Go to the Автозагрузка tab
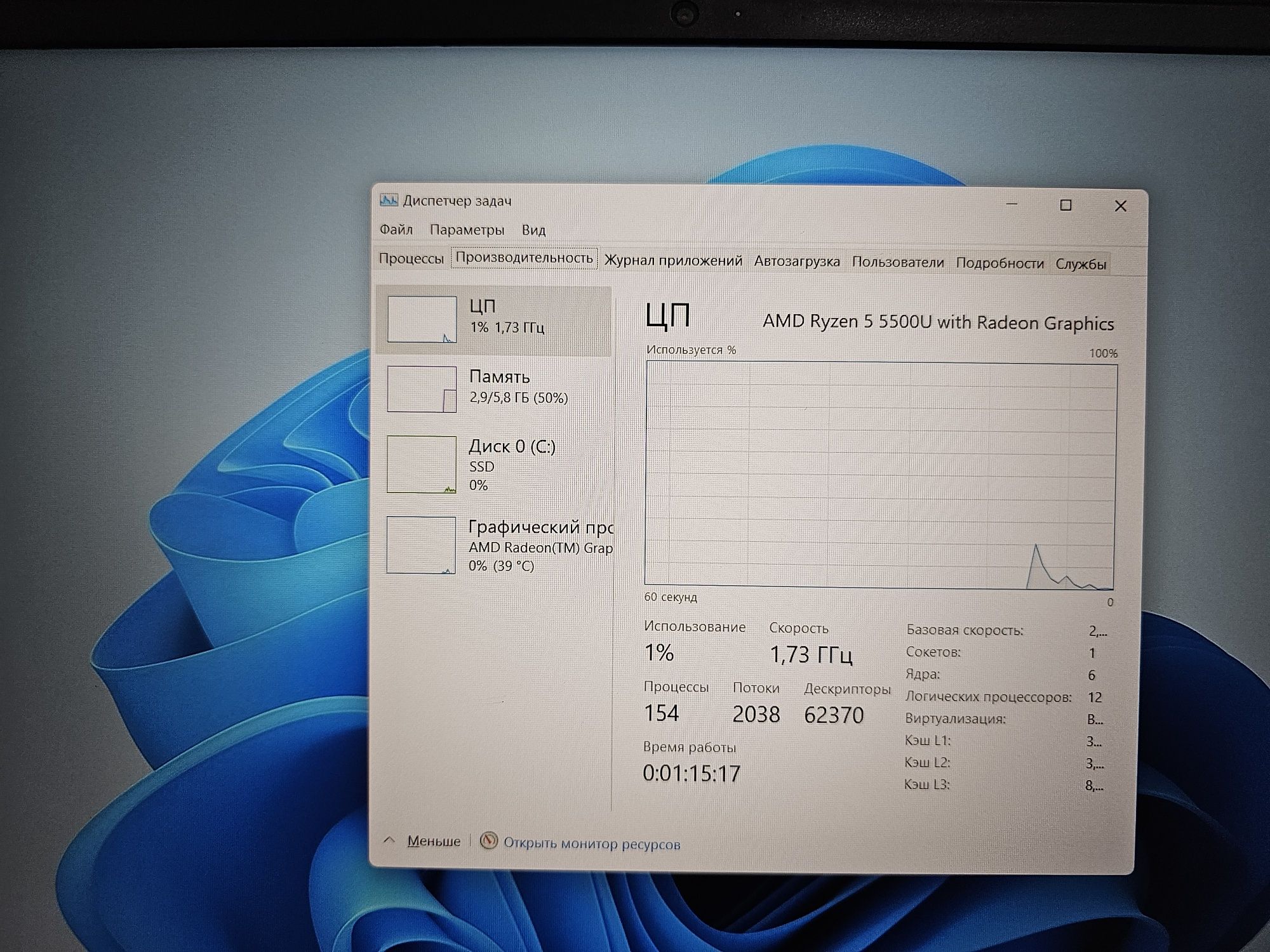The image size is (1270, 952). pos(797,261)
